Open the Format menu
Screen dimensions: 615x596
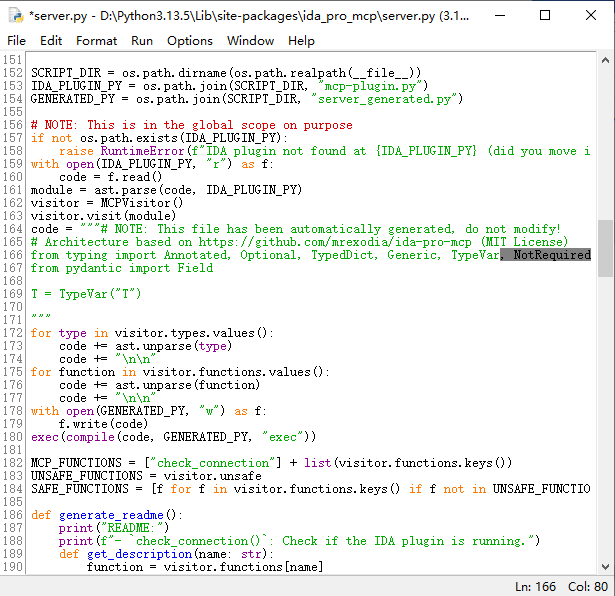(x=96, y=41)
